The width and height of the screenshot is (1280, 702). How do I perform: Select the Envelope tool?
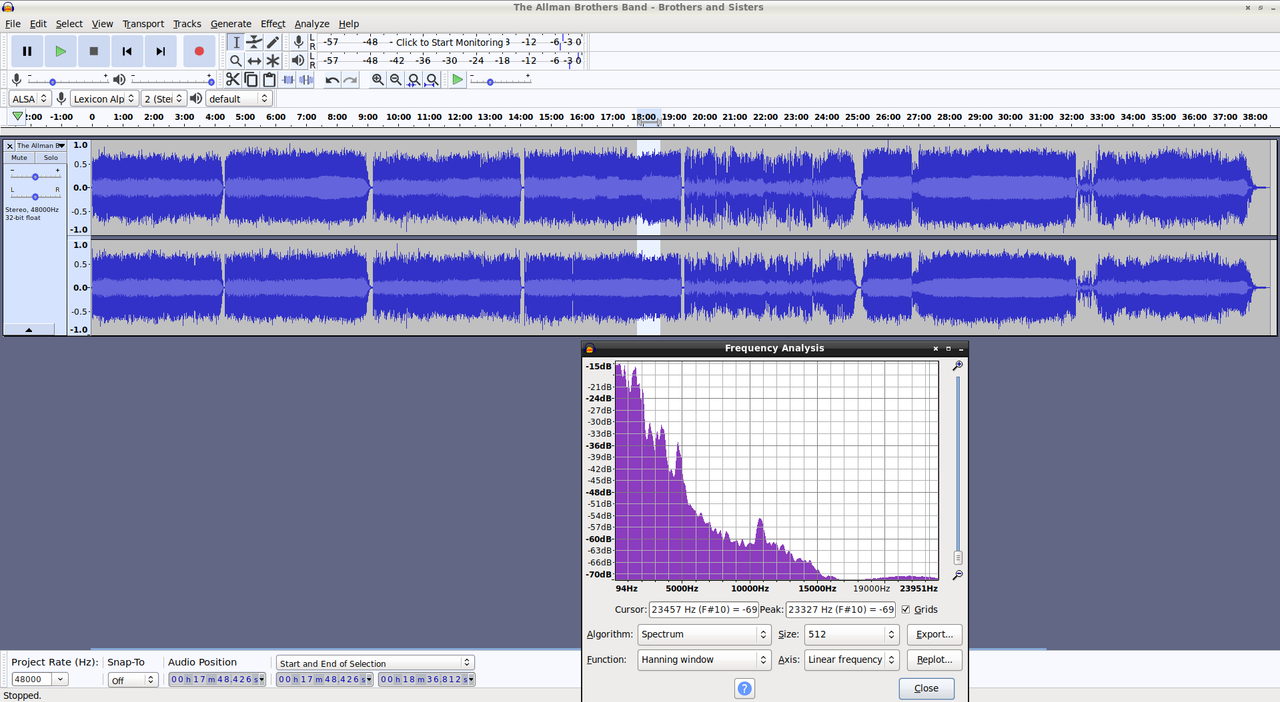[x=254, y=42]
